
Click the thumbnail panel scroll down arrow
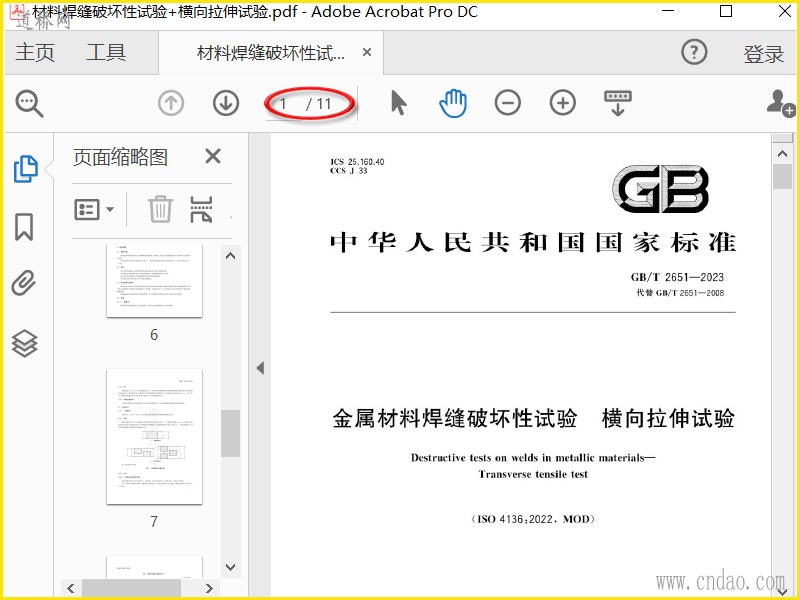(231, 567)
